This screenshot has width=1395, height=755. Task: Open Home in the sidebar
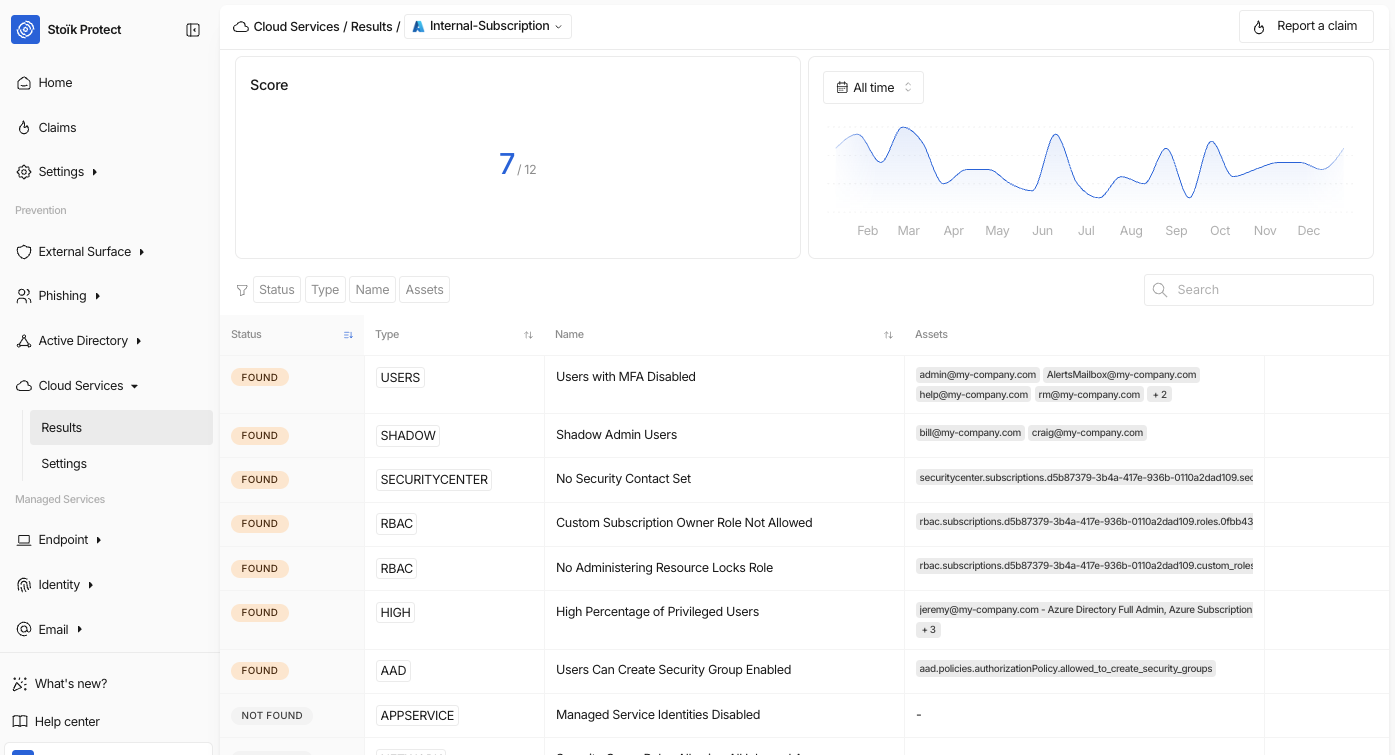[x=55, y=83]
